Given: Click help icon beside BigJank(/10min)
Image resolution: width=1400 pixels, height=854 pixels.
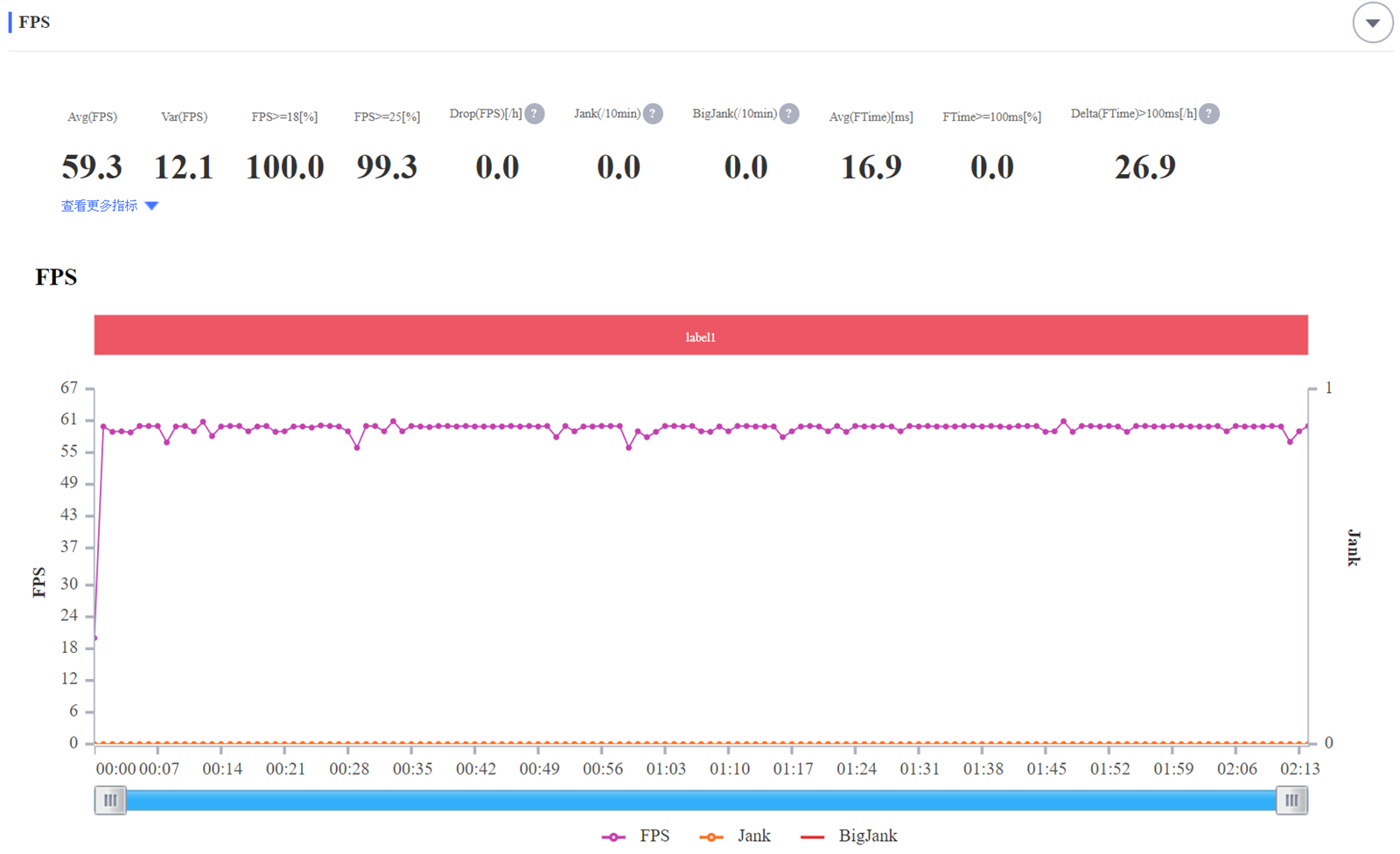Looking at the screenshot, I should pos(789,114).
